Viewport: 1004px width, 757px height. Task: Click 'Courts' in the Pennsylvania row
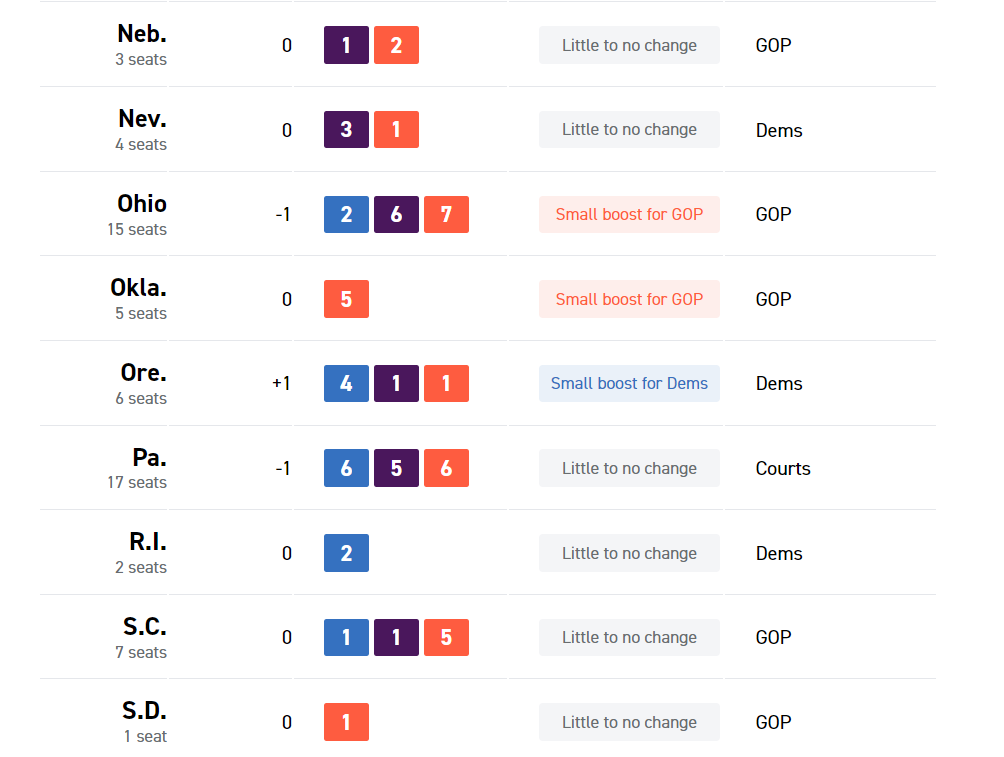(x=783, y=468)
